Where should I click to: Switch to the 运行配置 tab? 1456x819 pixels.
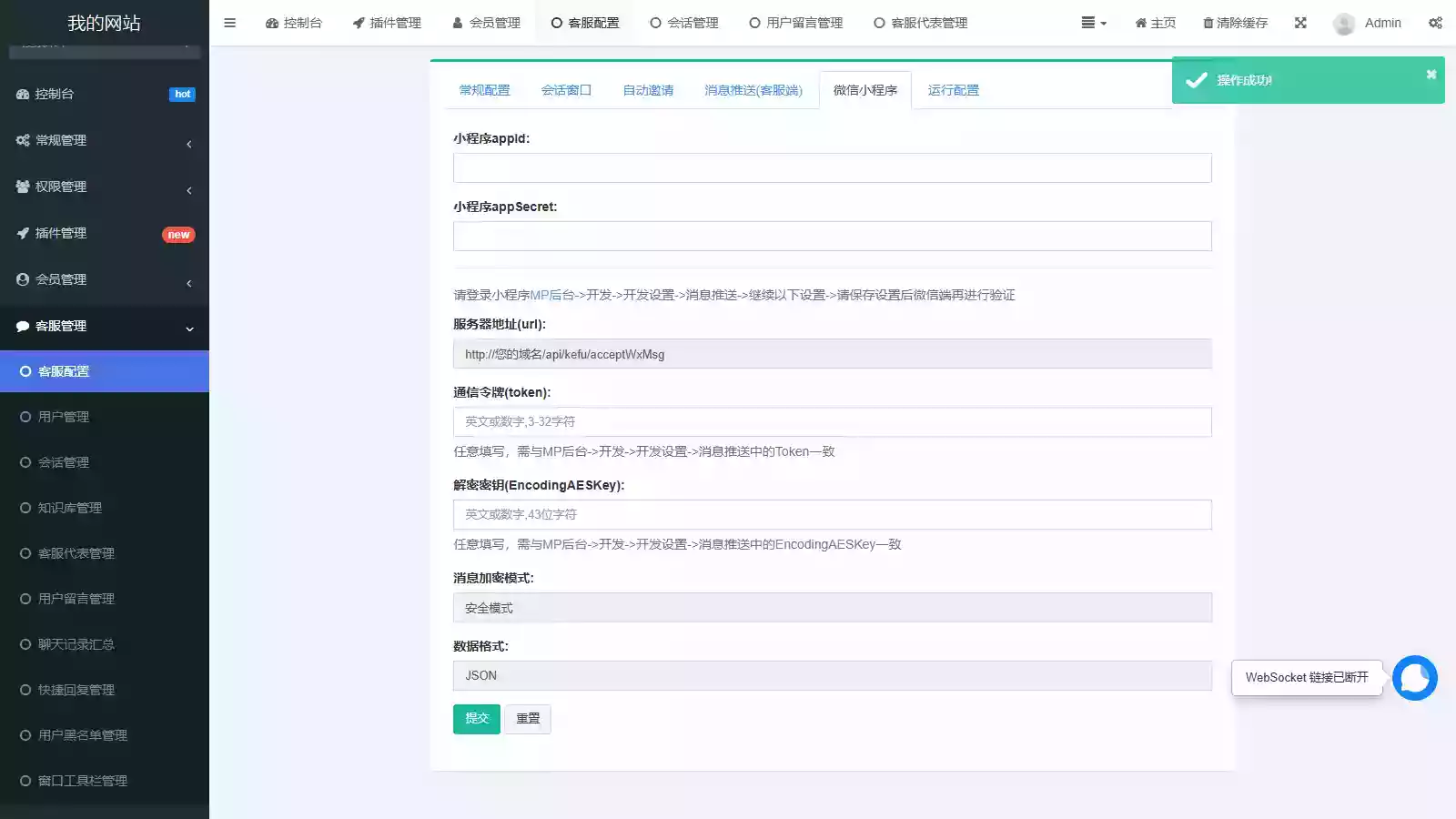click(x=952, y=89)
